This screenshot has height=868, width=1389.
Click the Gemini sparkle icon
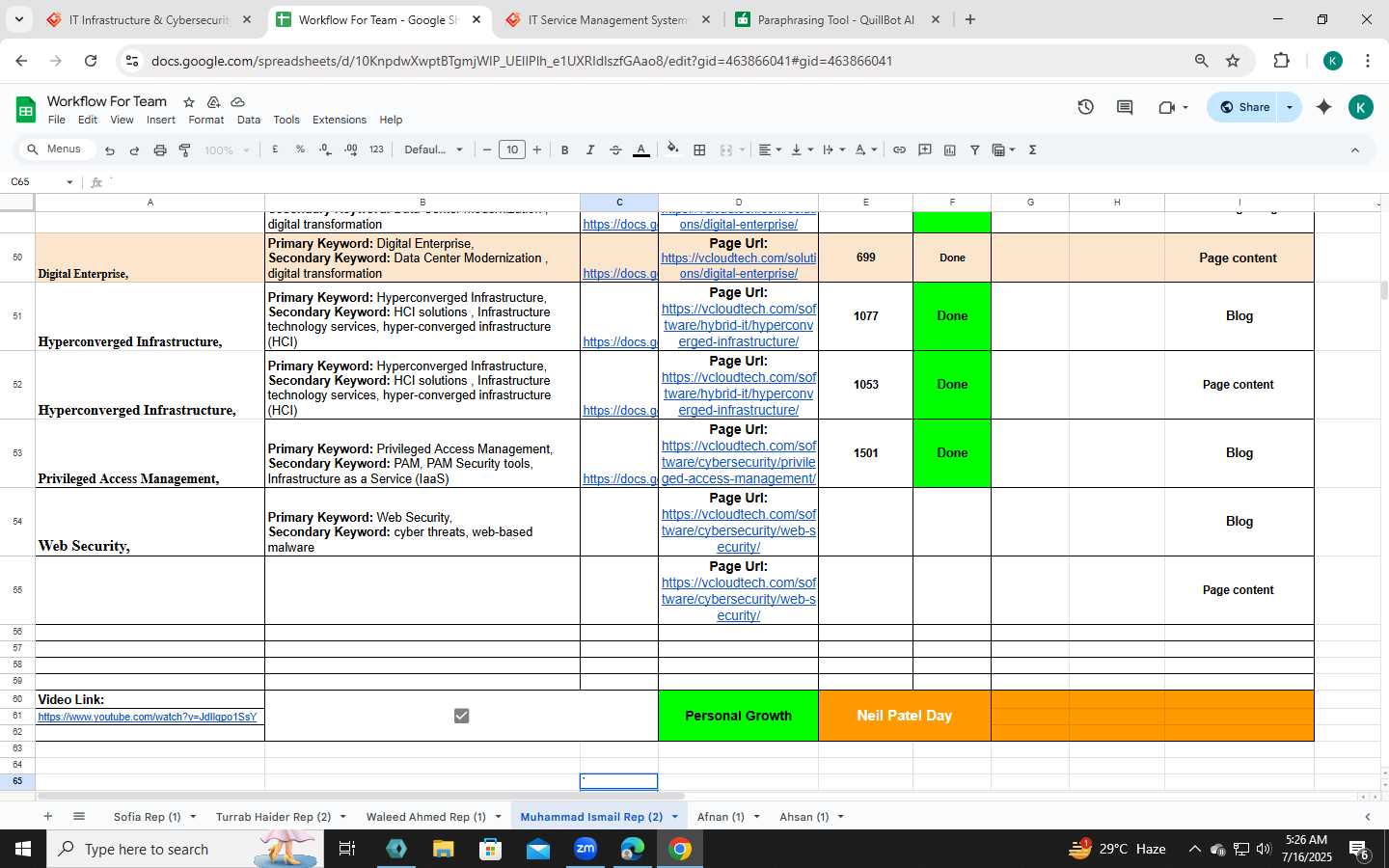click(x=1323, y=107)
